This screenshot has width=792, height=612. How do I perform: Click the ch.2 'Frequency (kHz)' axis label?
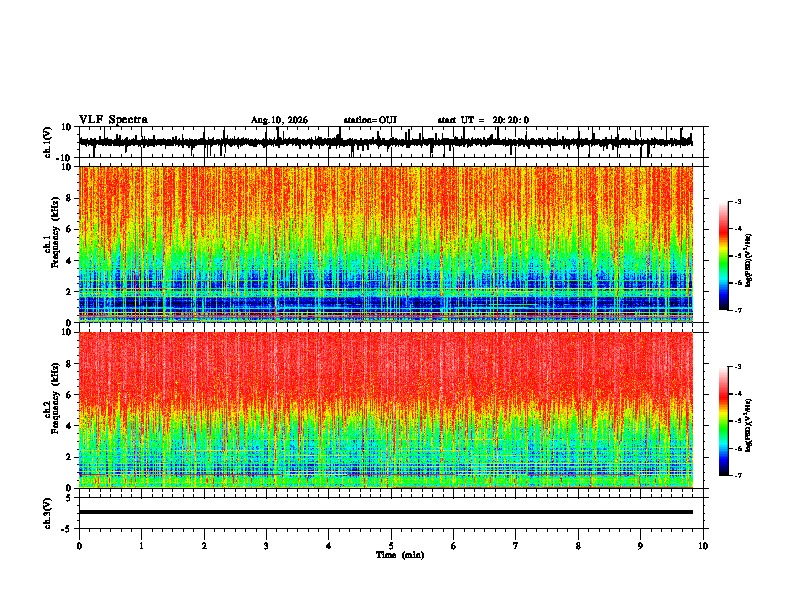pos(55,398)
